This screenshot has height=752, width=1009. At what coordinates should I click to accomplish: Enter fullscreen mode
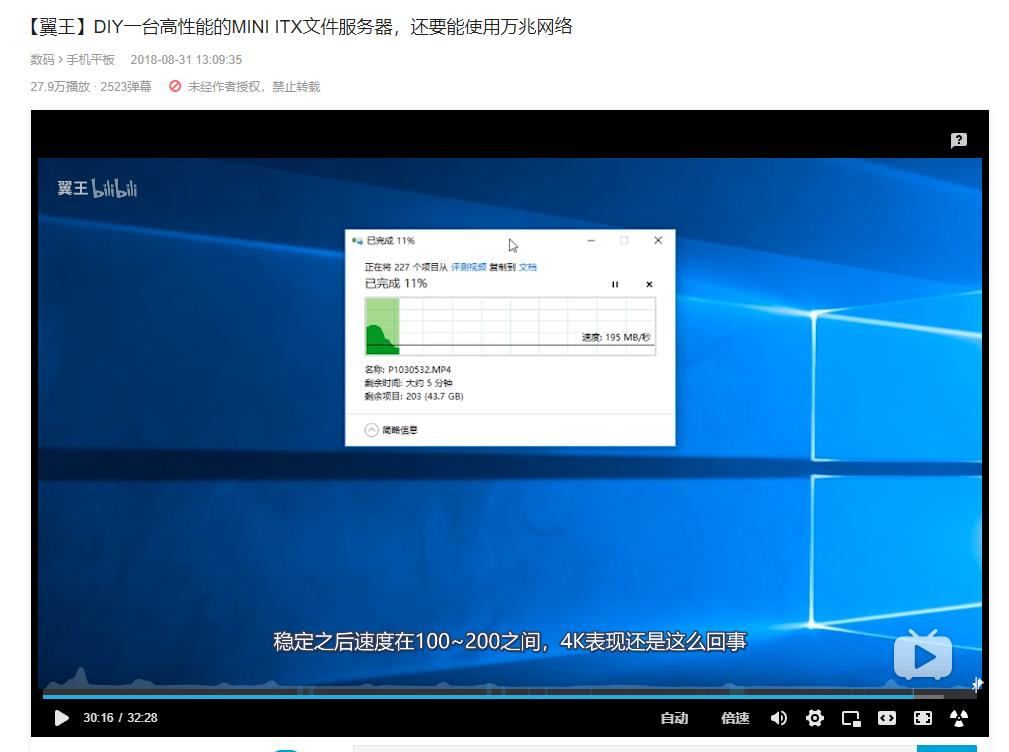pos(922,718)
